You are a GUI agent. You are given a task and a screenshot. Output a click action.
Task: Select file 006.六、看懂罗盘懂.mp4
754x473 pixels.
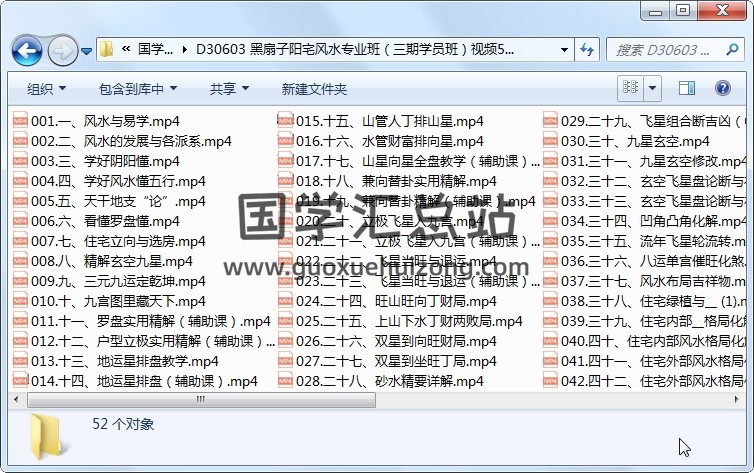click(x=97, y=221)
